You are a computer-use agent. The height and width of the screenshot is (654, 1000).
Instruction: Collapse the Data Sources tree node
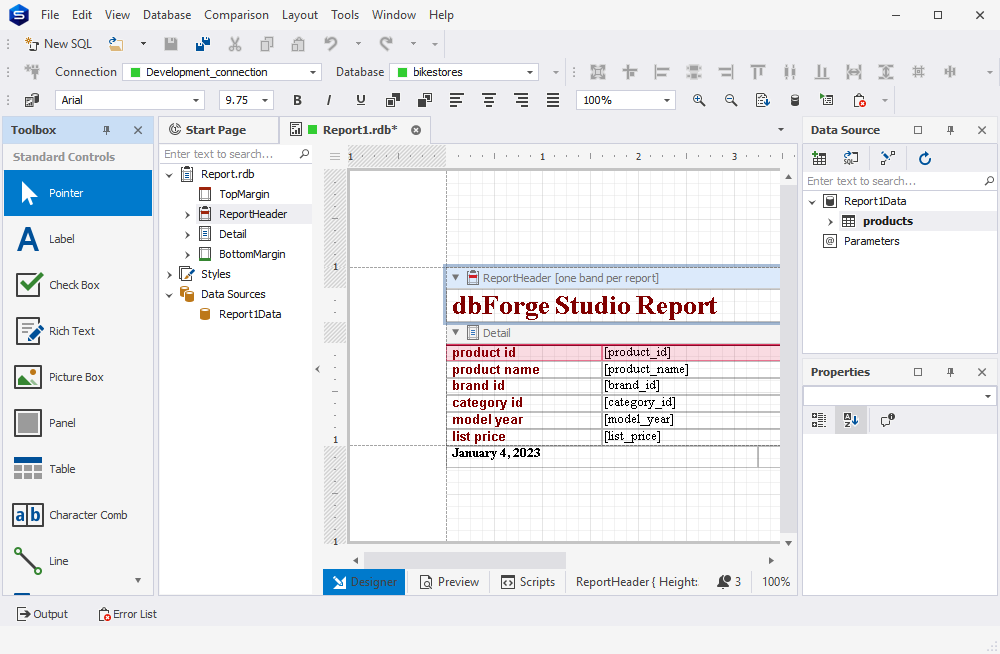170,295
